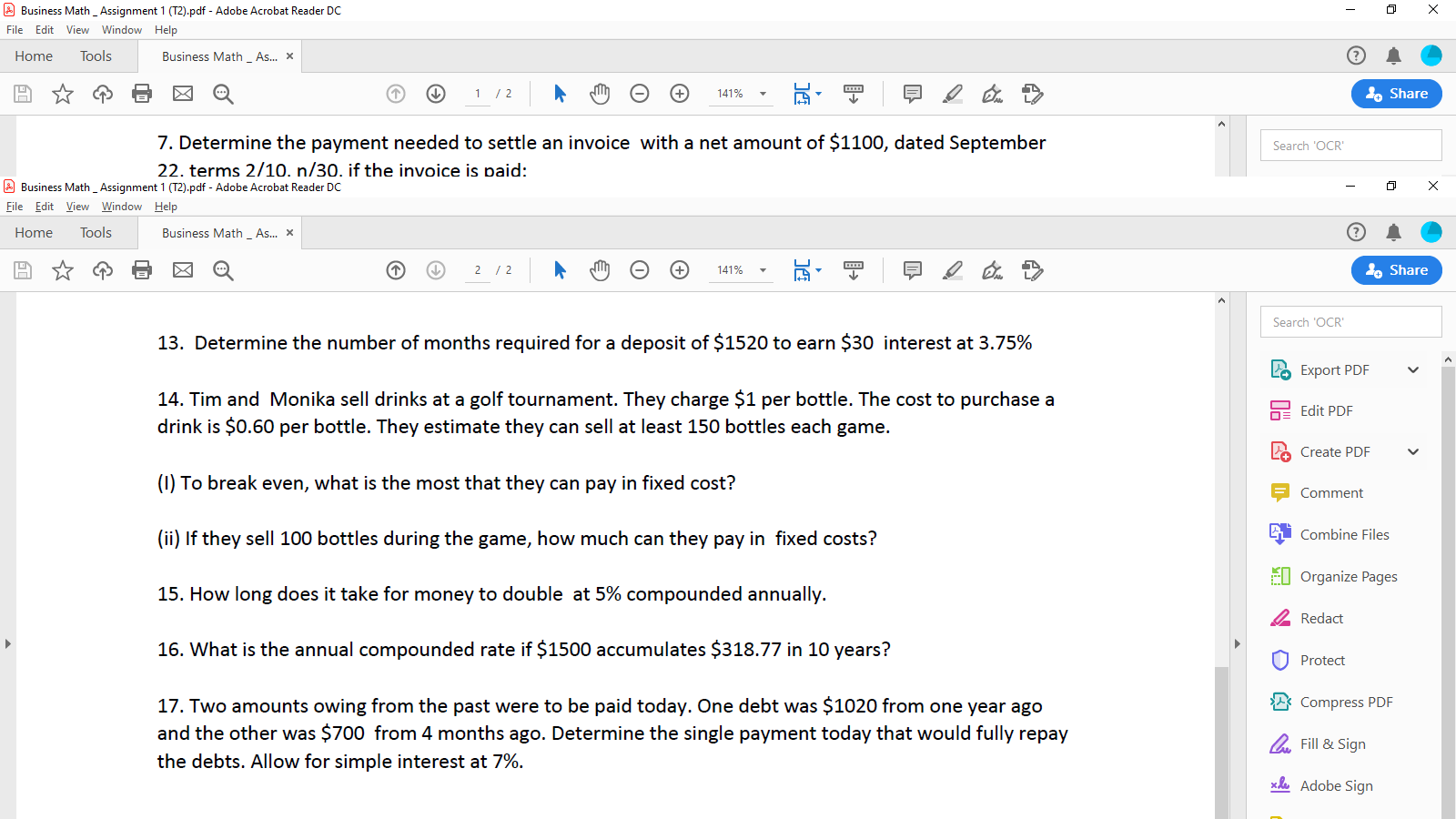Open Home tab in the page 1 window

point(34,56)
